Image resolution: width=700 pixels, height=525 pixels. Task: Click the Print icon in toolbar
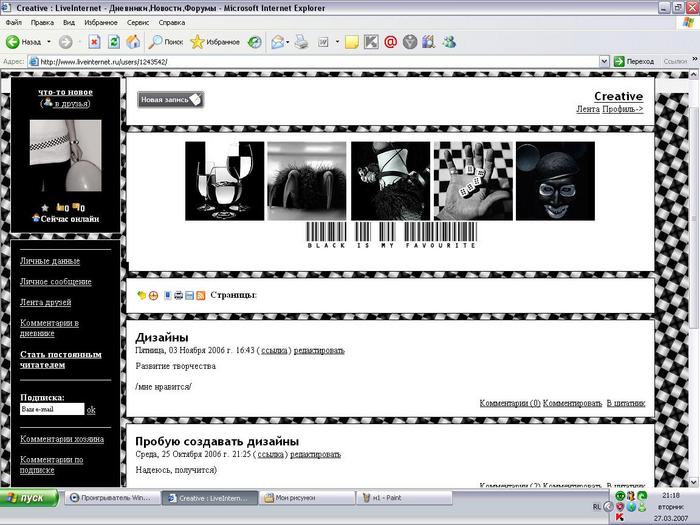click(301, 42)
